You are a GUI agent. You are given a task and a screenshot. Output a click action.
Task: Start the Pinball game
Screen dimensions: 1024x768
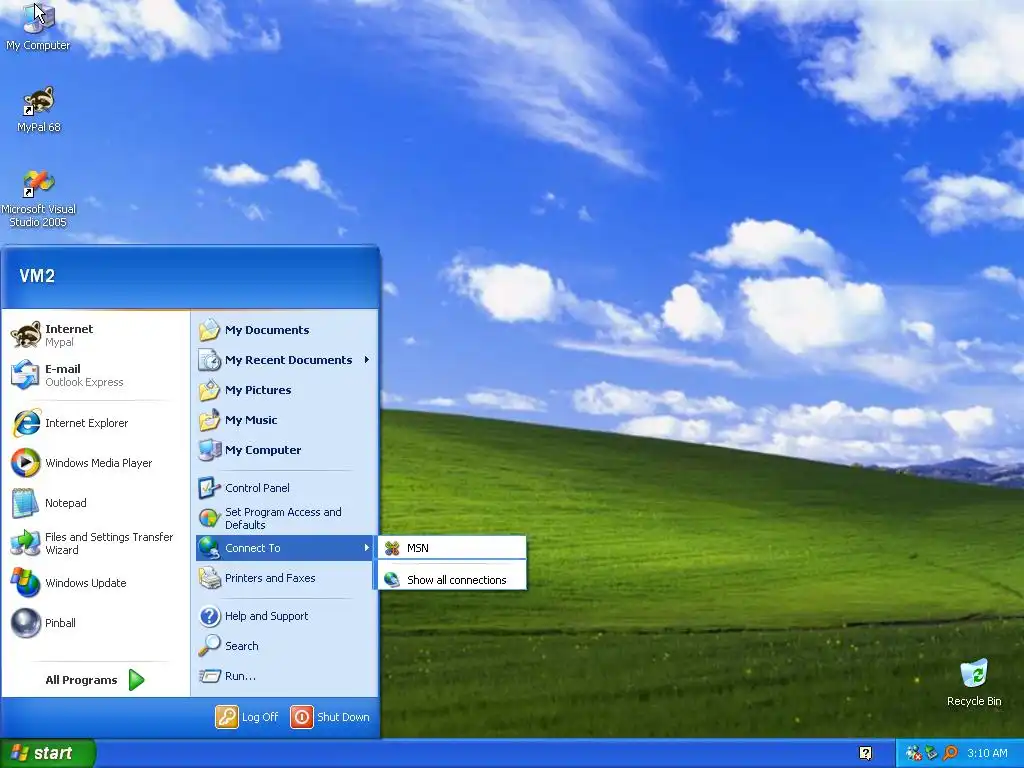[95, 623]
